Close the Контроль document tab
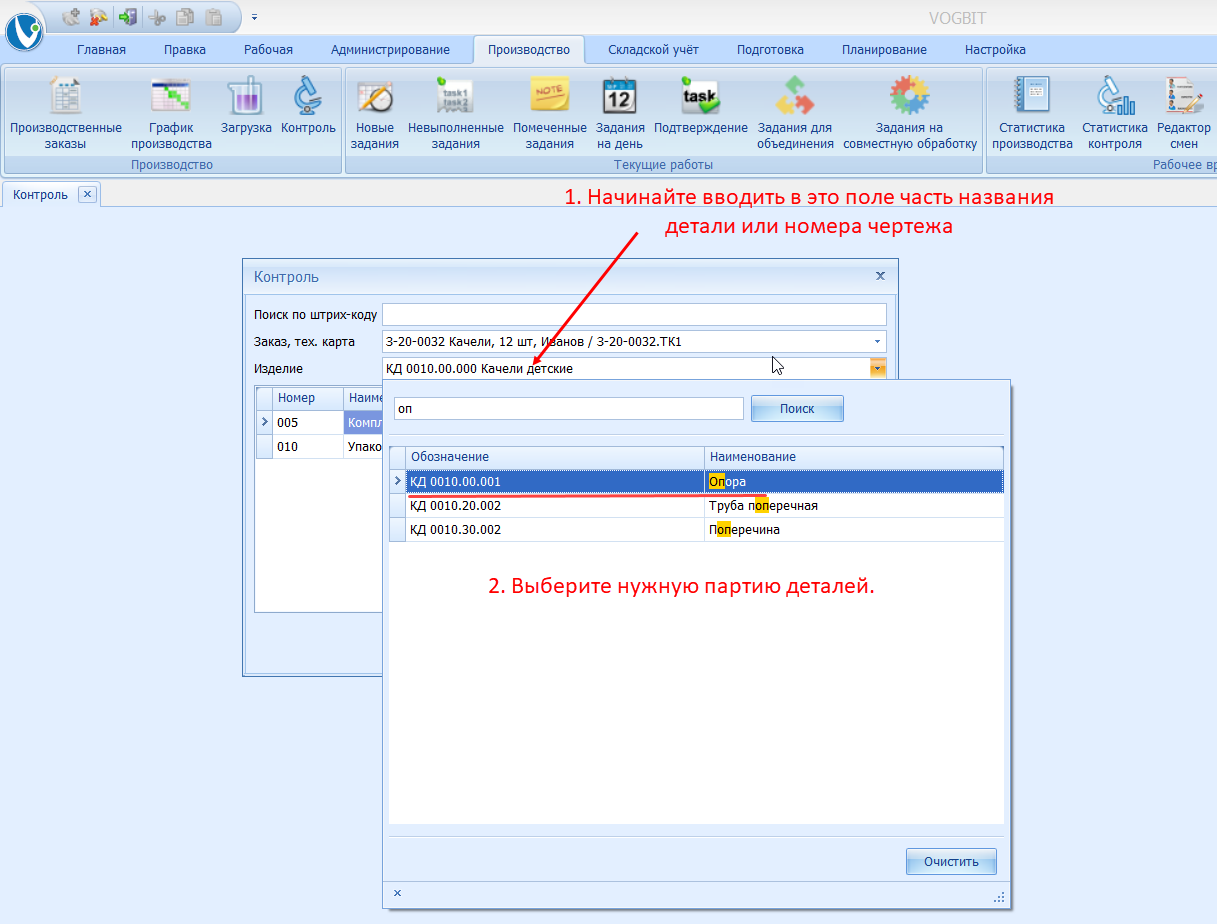Screen dimensions: 1217x924 coord(87,195)
